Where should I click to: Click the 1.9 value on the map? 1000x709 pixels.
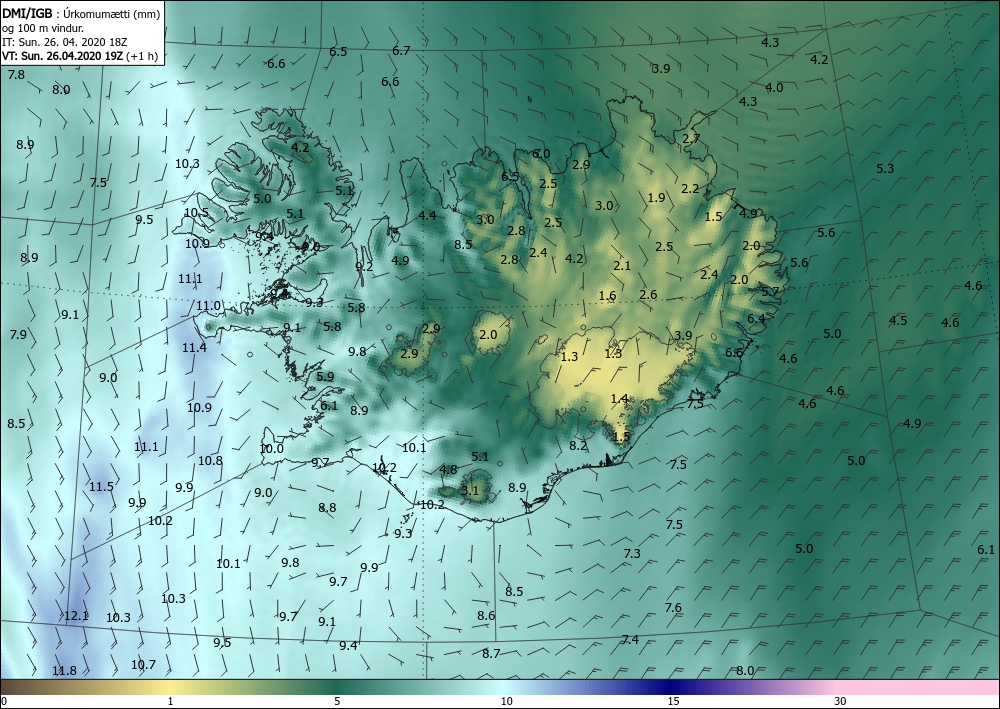tap(656, 198)
